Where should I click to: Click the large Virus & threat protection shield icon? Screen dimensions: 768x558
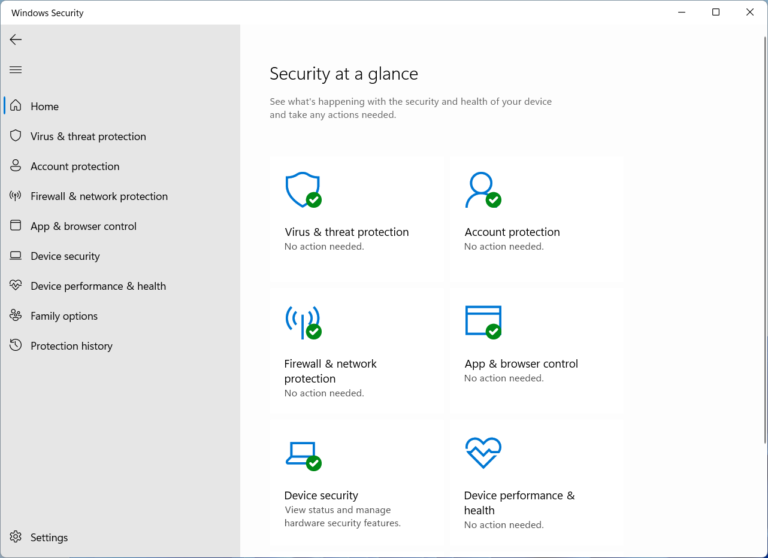click(303, 190)
